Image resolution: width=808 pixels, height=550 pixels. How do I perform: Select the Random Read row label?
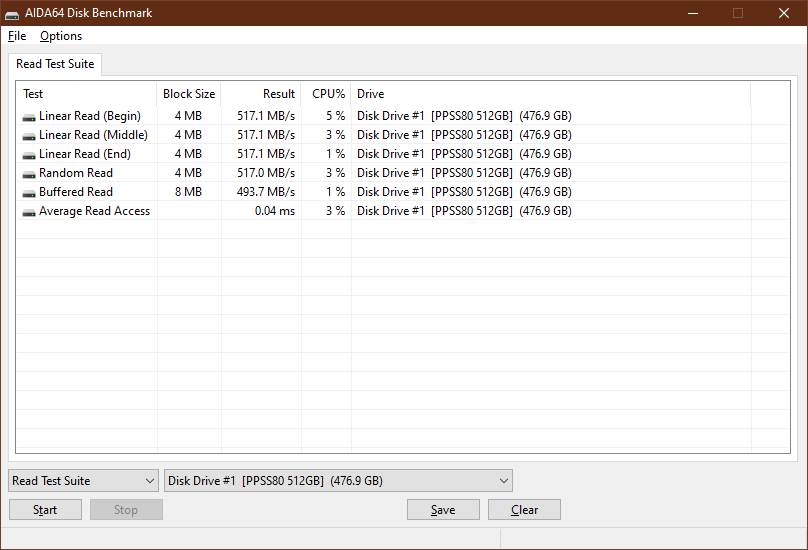tap(76, 173)
